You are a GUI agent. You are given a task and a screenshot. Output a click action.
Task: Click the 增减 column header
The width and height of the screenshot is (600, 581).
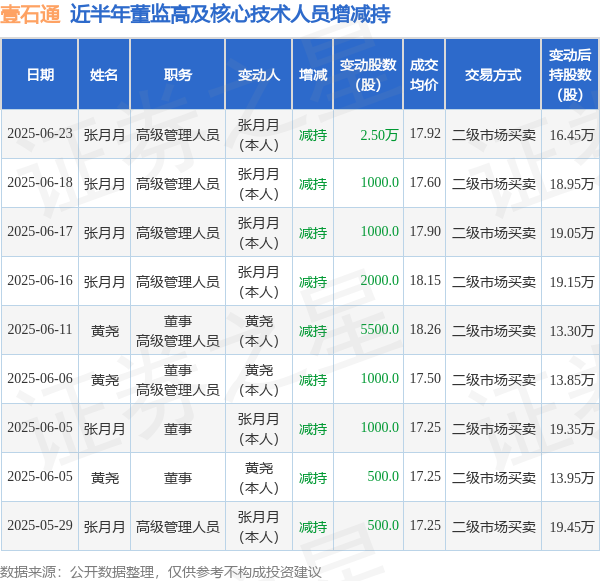click(313, 75)
